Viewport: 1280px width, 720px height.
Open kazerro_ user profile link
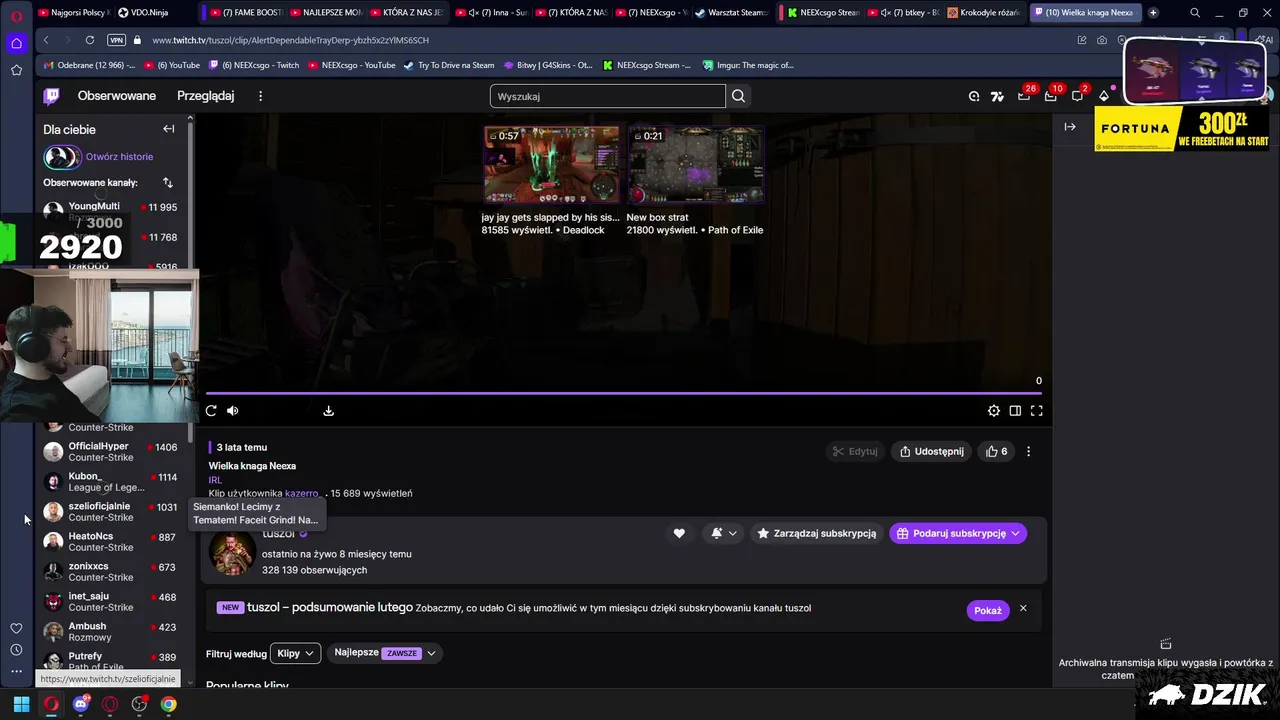[x=304, y=493]
